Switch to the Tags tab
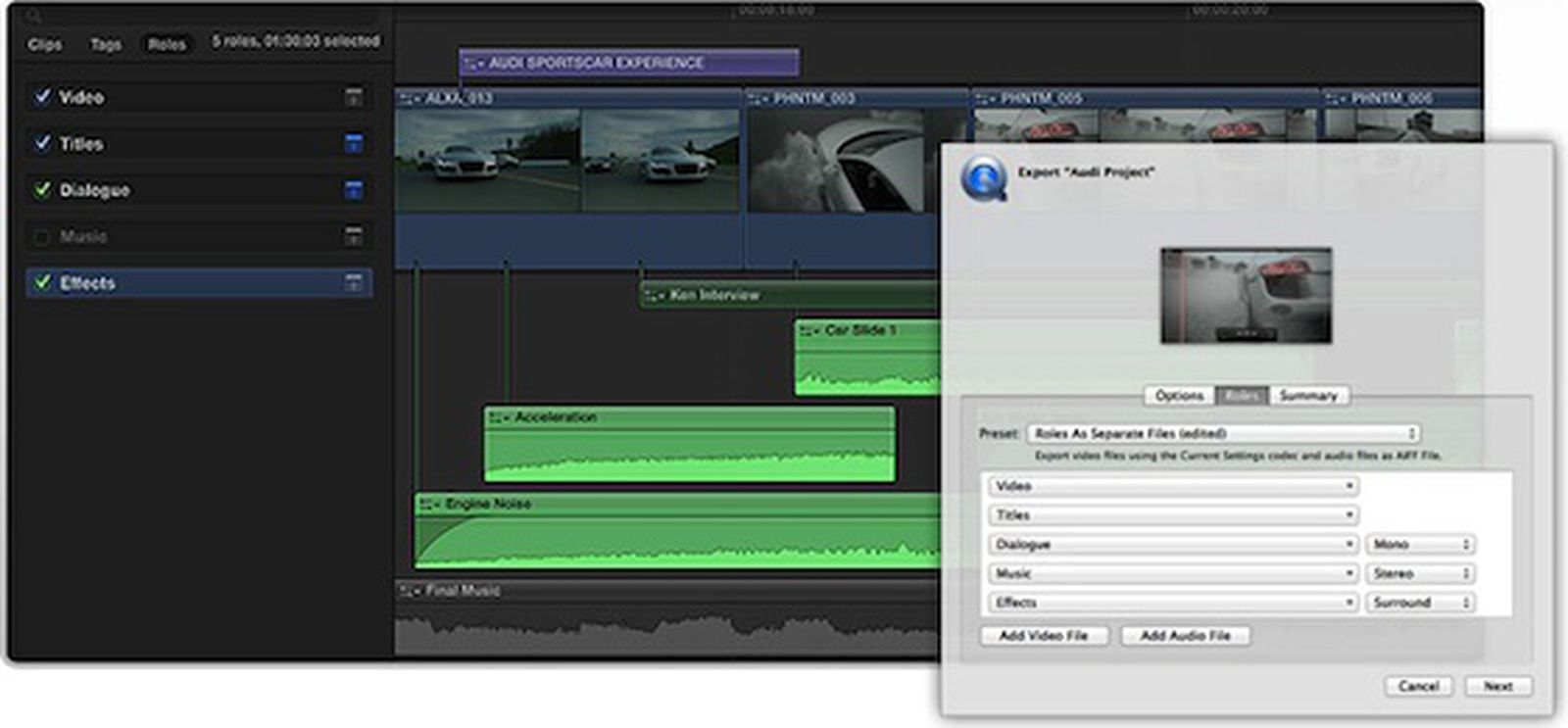 106,44
